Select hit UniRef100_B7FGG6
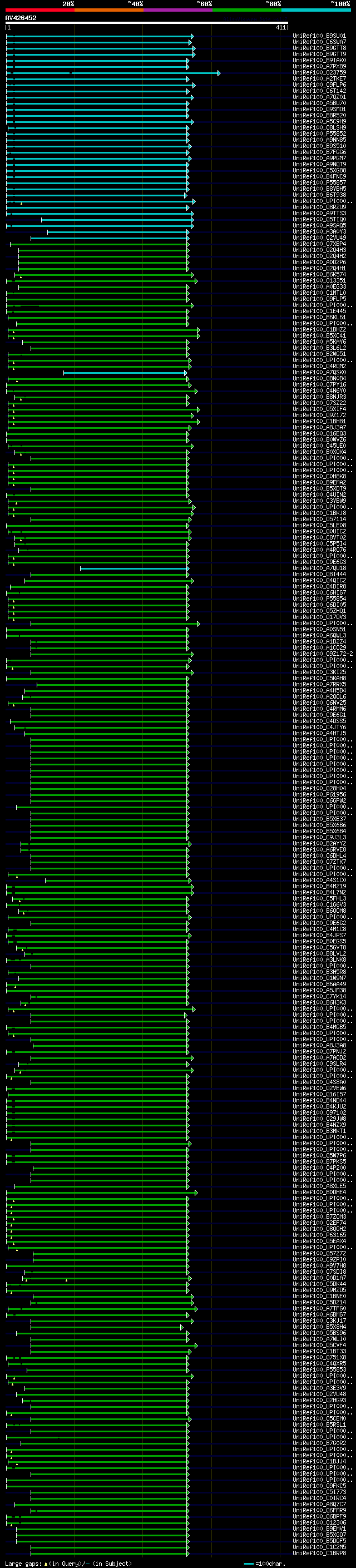 319,152
